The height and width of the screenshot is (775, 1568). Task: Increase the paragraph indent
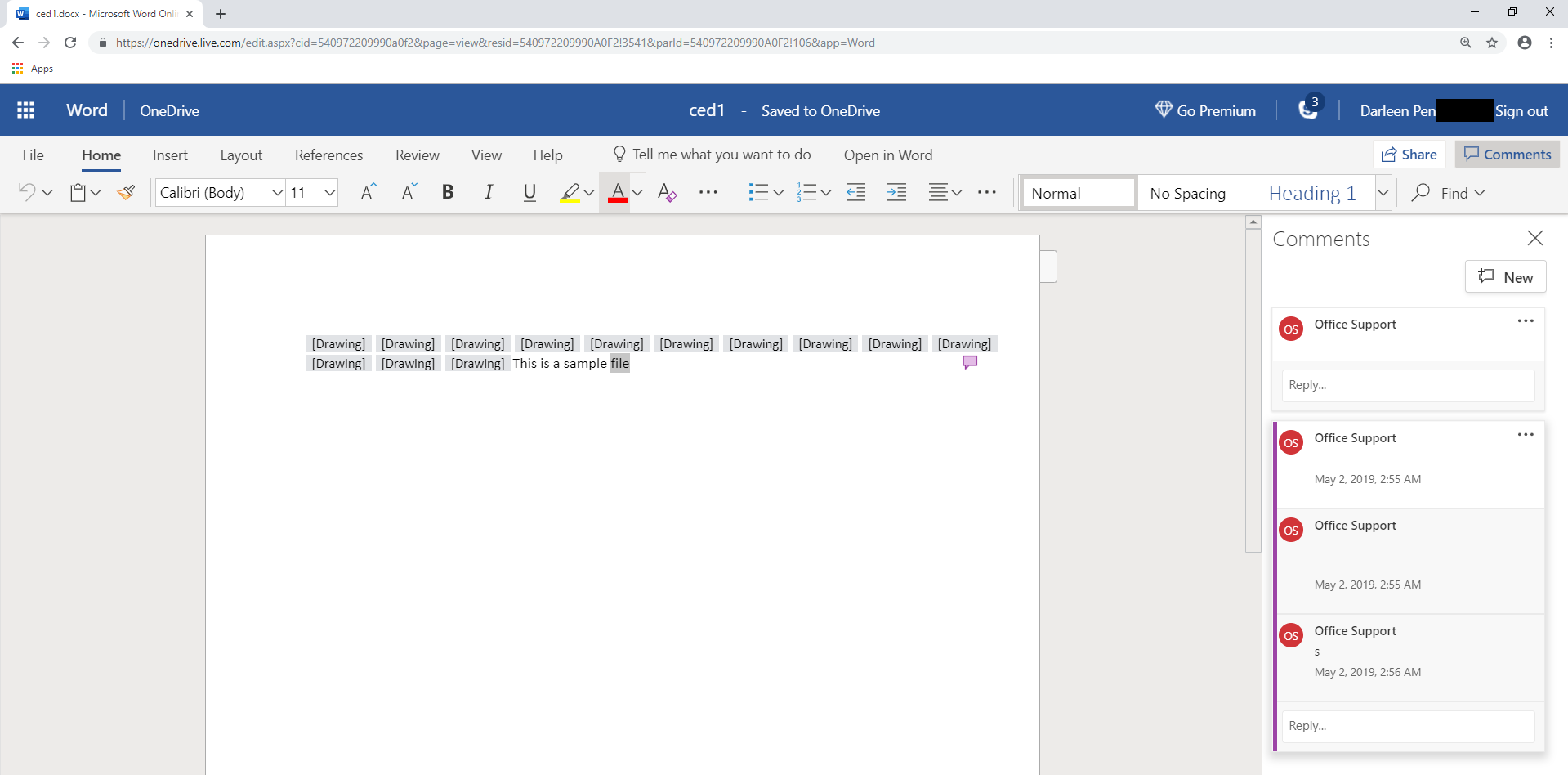(896, 193)
